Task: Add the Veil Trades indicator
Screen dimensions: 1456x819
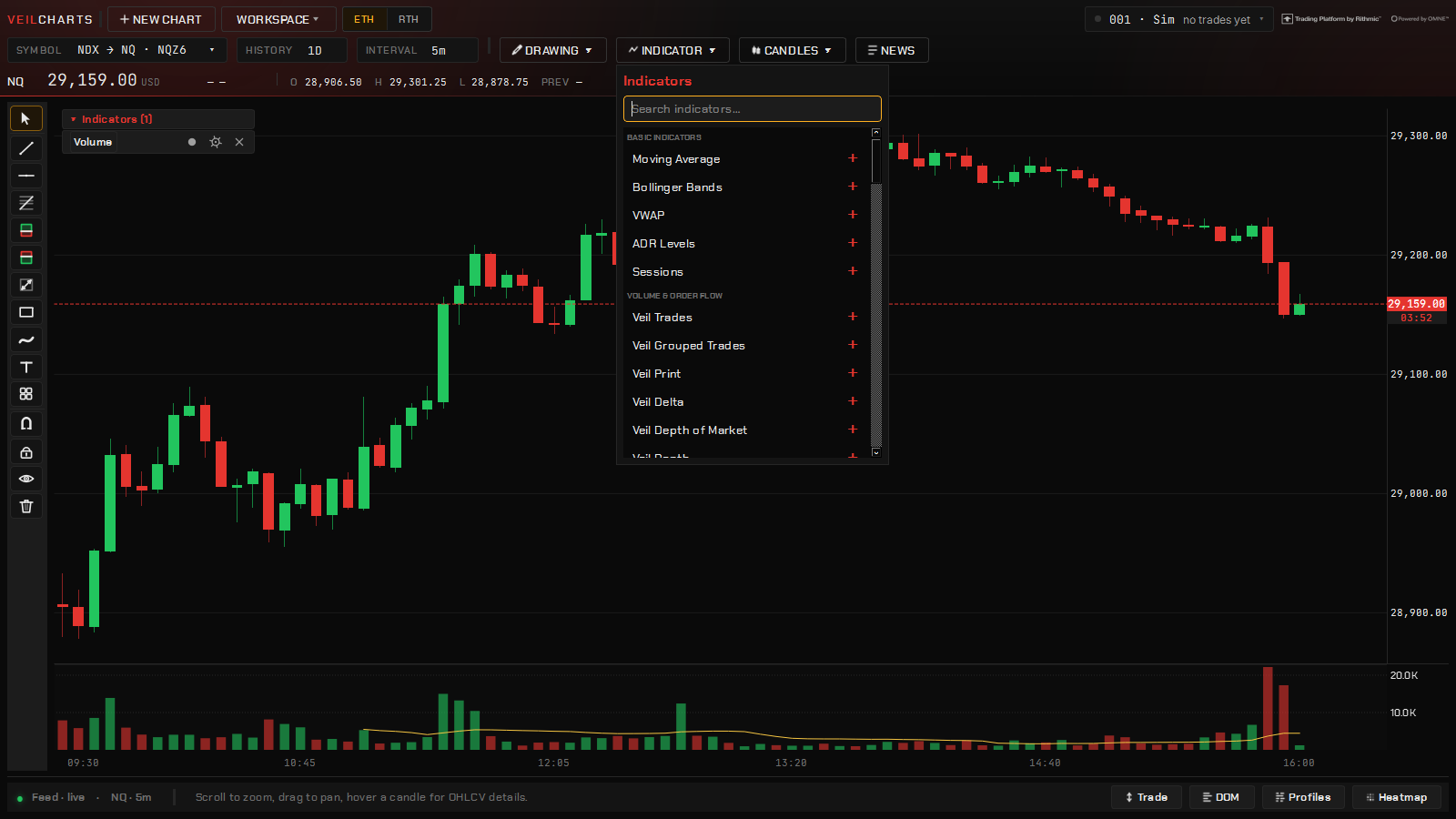Action: [x=853, y=317]
